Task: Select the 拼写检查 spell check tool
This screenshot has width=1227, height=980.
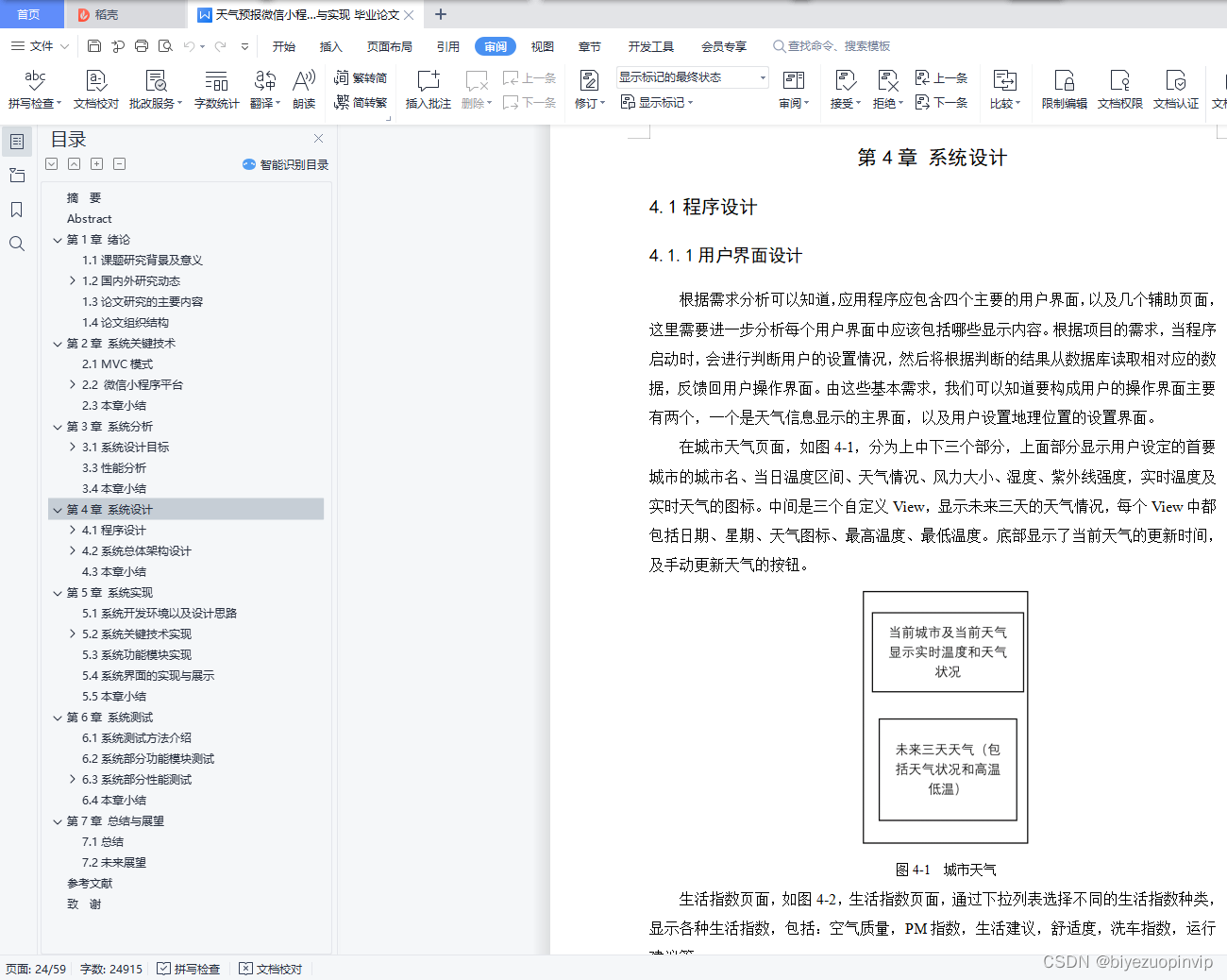Action: 32,90
